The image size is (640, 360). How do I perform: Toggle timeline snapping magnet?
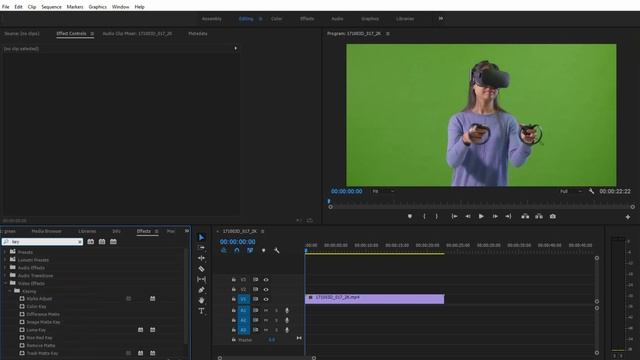click(237, 250)
